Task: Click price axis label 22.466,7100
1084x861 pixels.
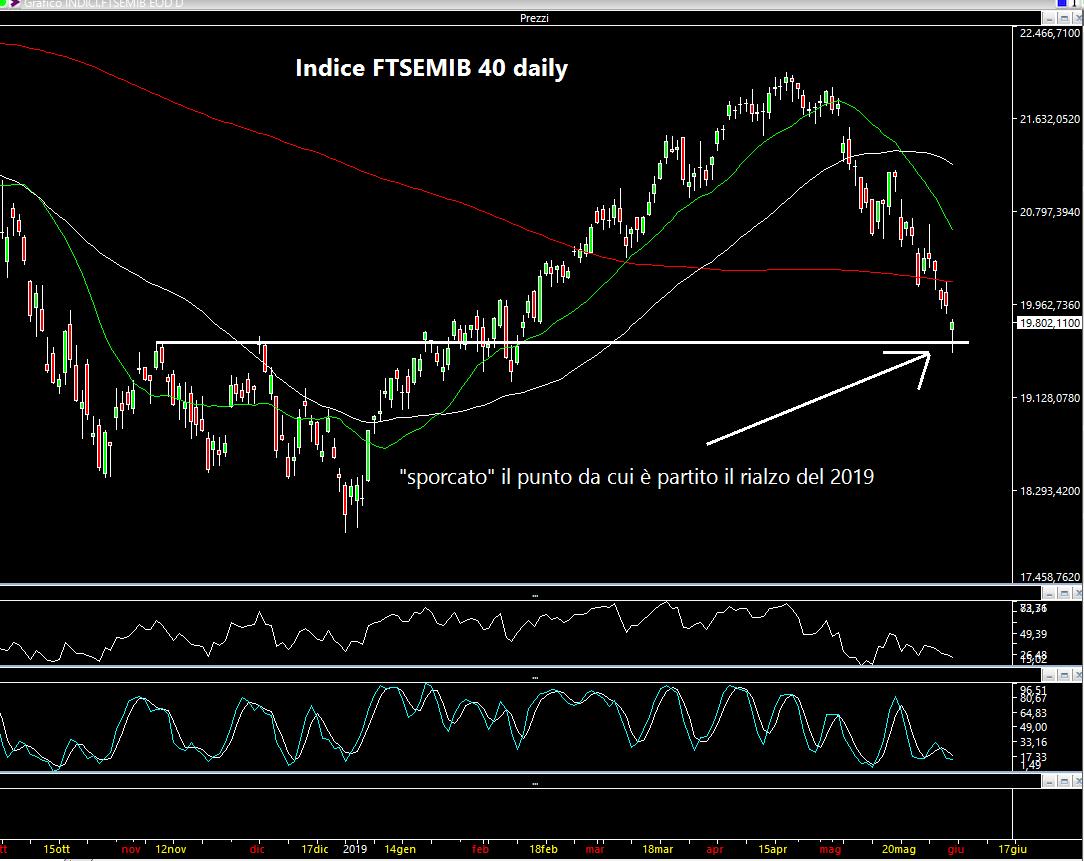Action: [1049, 33]
